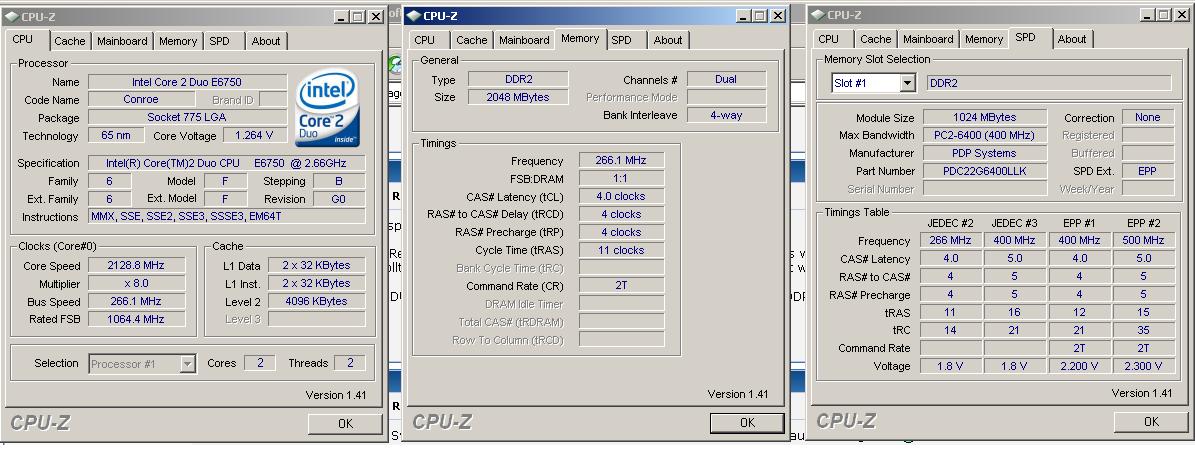Open Mainboard tab in right CPU-Z window
This screenshot has width=1195, height=450.
tap(928, 39)
